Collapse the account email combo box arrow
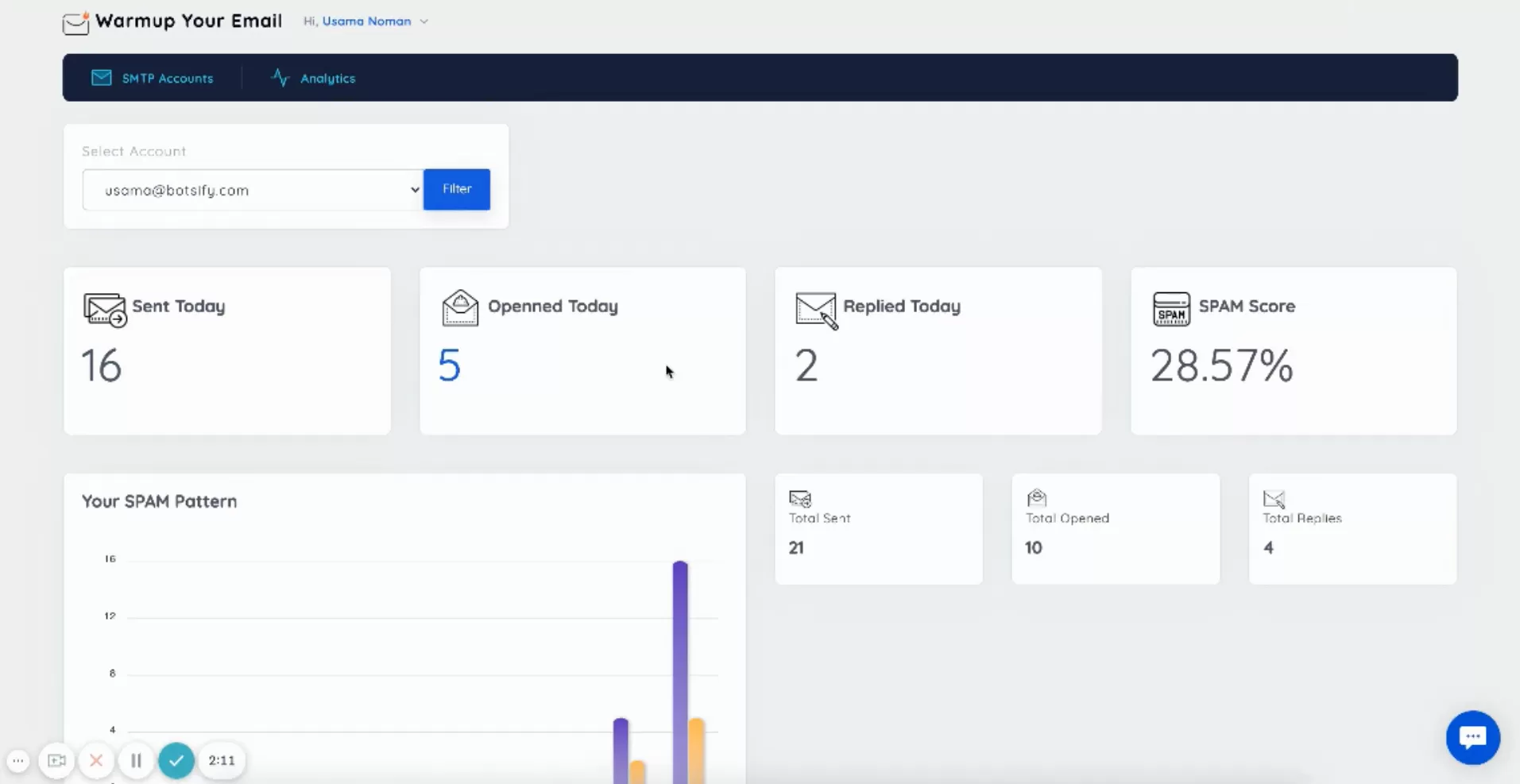 click(x=414, y=190)
